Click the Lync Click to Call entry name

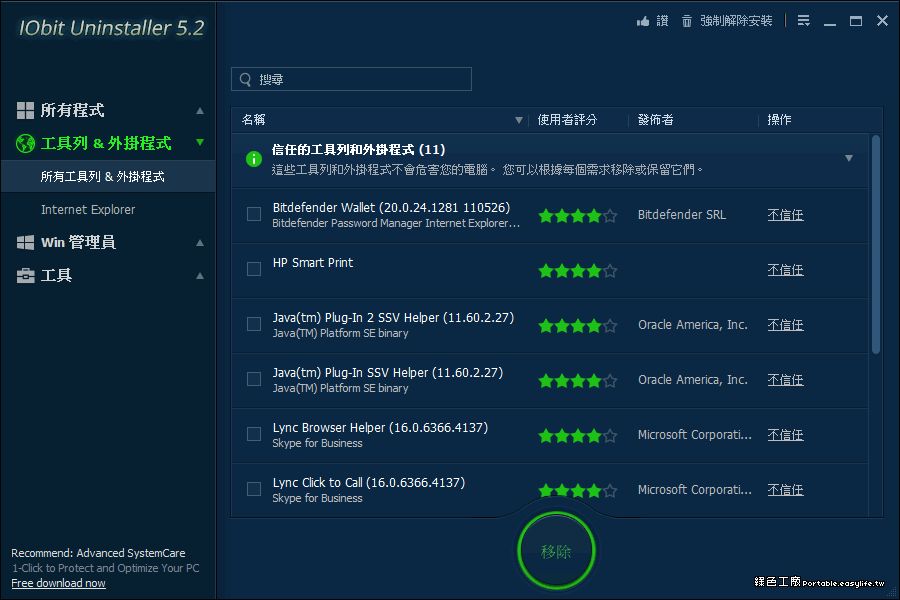[368, 483]
